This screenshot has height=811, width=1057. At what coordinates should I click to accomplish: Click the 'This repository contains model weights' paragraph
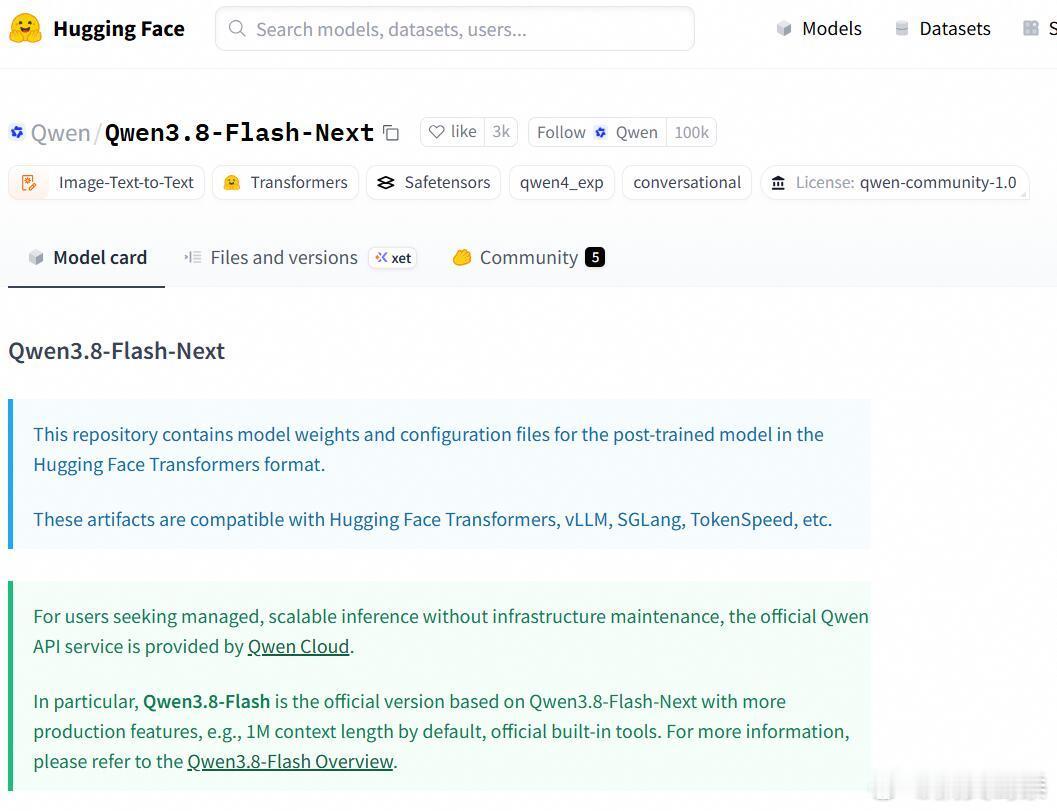[429, 450]
